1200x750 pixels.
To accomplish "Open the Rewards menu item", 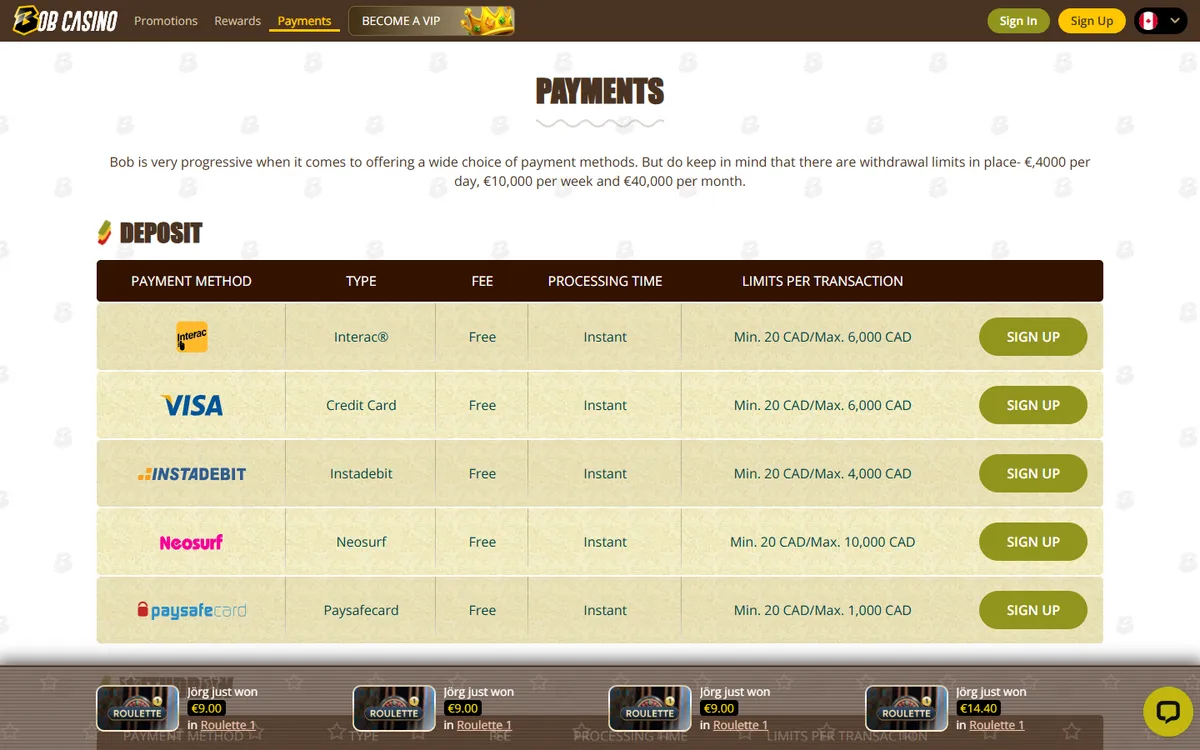I will [x=237, y=21].
